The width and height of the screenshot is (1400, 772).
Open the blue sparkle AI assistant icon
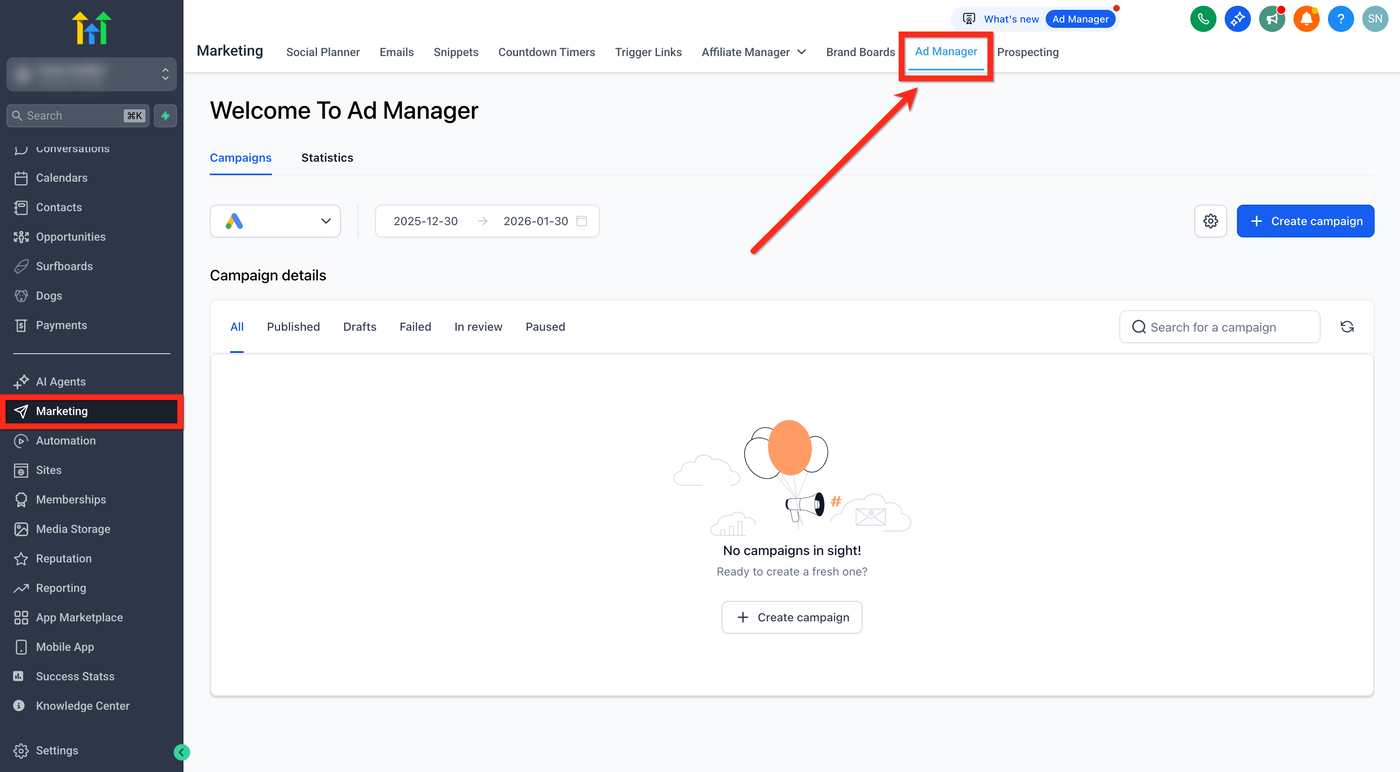tap(1238, 19)
